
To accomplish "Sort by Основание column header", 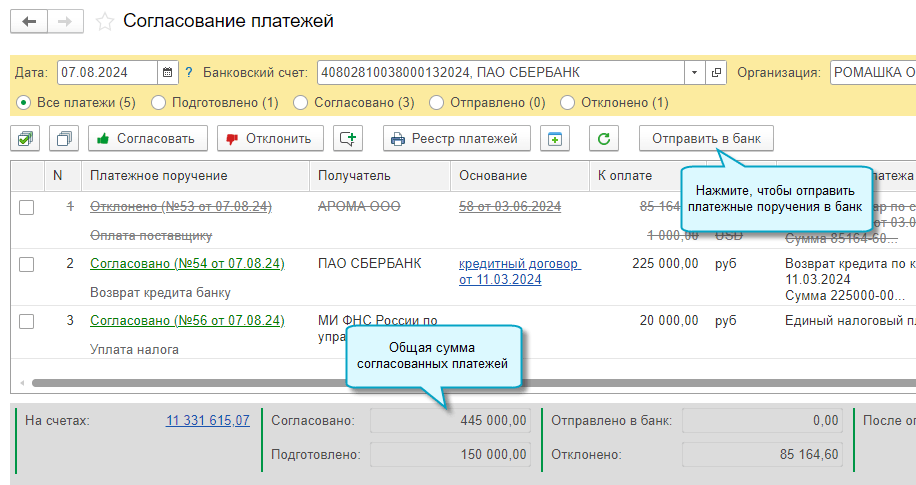I will coord(519,176).
